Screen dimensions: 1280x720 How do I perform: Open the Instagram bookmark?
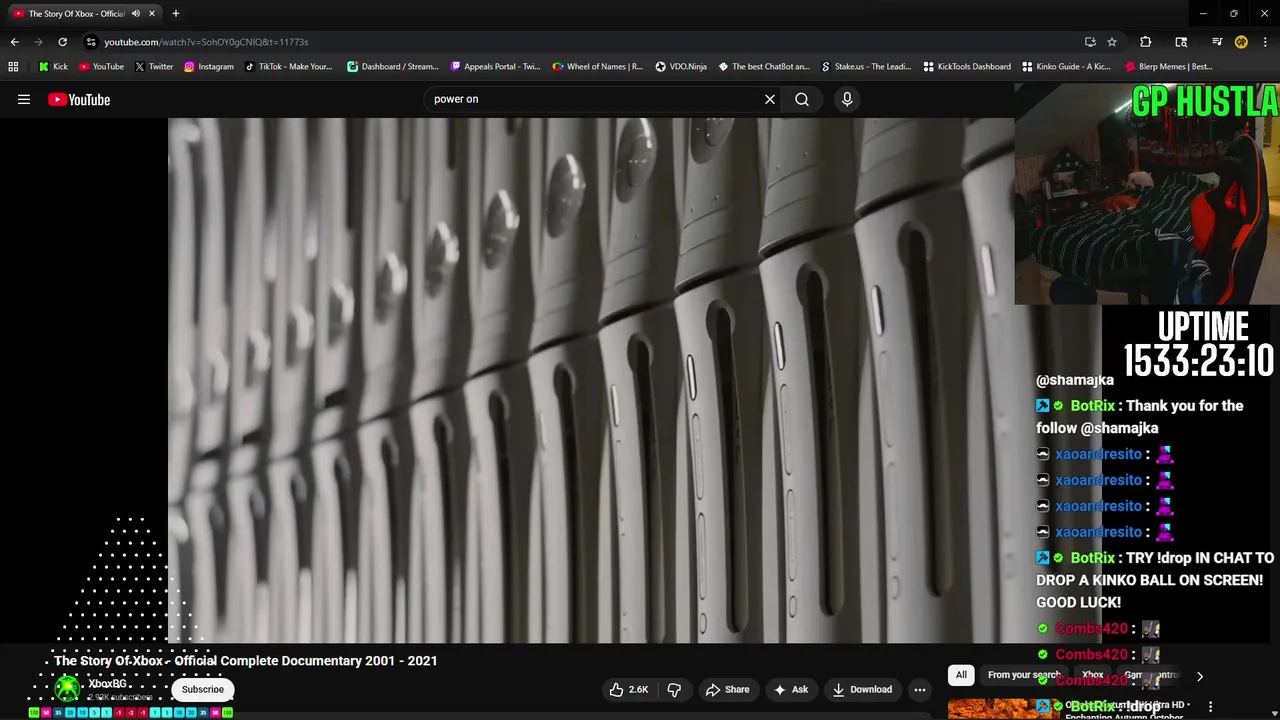click(x=209, y=67)
